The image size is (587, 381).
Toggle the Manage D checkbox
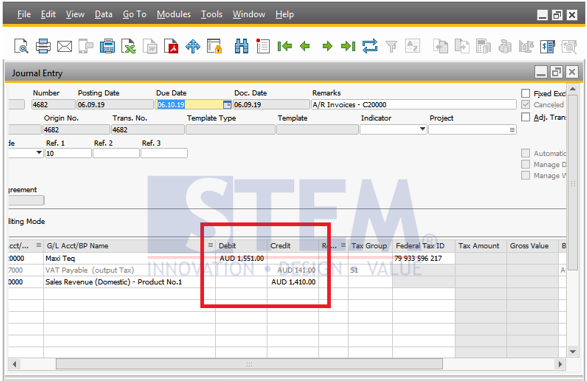pyautogui.click(x=526, y=164)
